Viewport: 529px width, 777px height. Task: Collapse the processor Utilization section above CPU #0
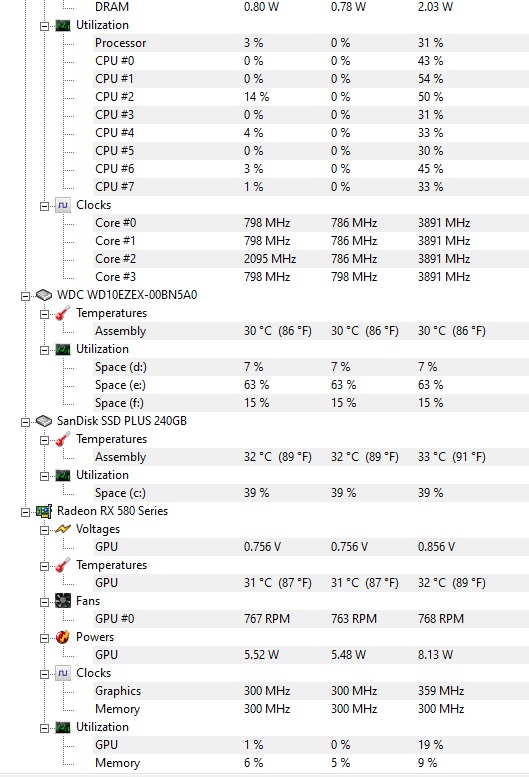tap(45, 26)
